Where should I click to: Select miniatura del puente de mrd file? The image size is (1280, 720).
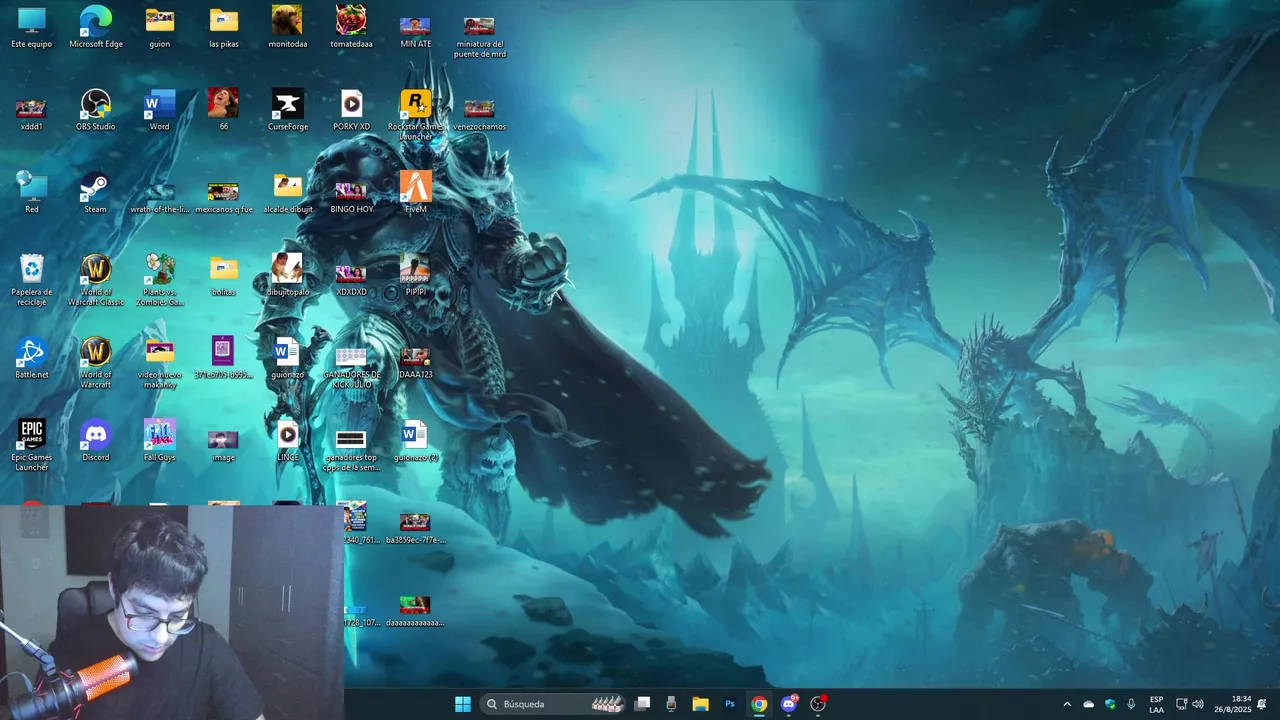[x=480, y=35]
